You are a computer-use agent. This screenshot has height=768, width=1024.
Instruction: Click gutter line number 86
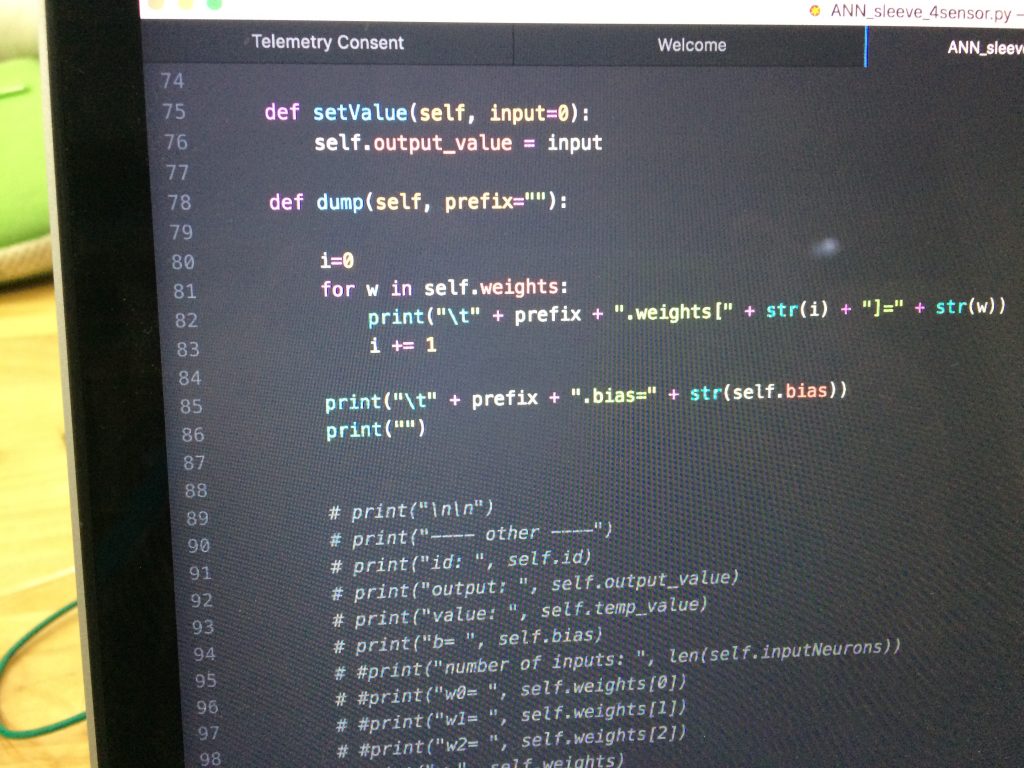[x=193, y=434]
